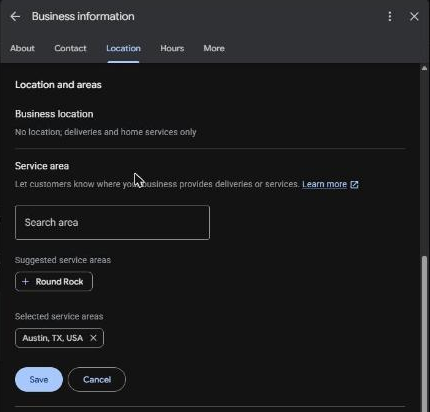Click 'No location; deliveries and home services only'
This screenshot has width=430, height=412.
106,132
